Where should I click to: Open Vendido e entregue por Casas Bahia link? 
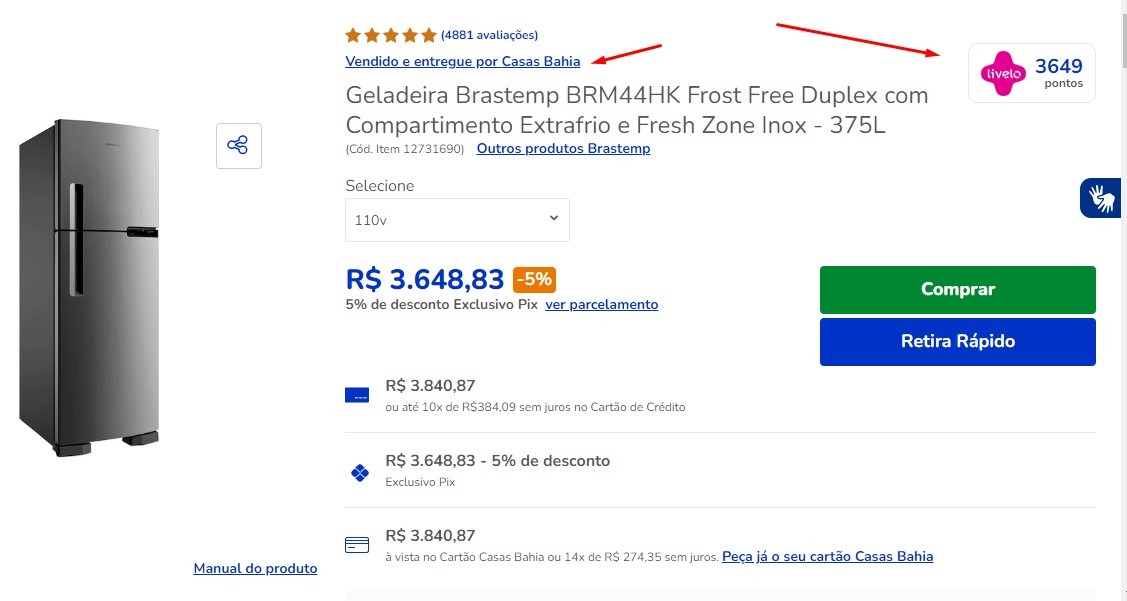click(x=463, y=62)
